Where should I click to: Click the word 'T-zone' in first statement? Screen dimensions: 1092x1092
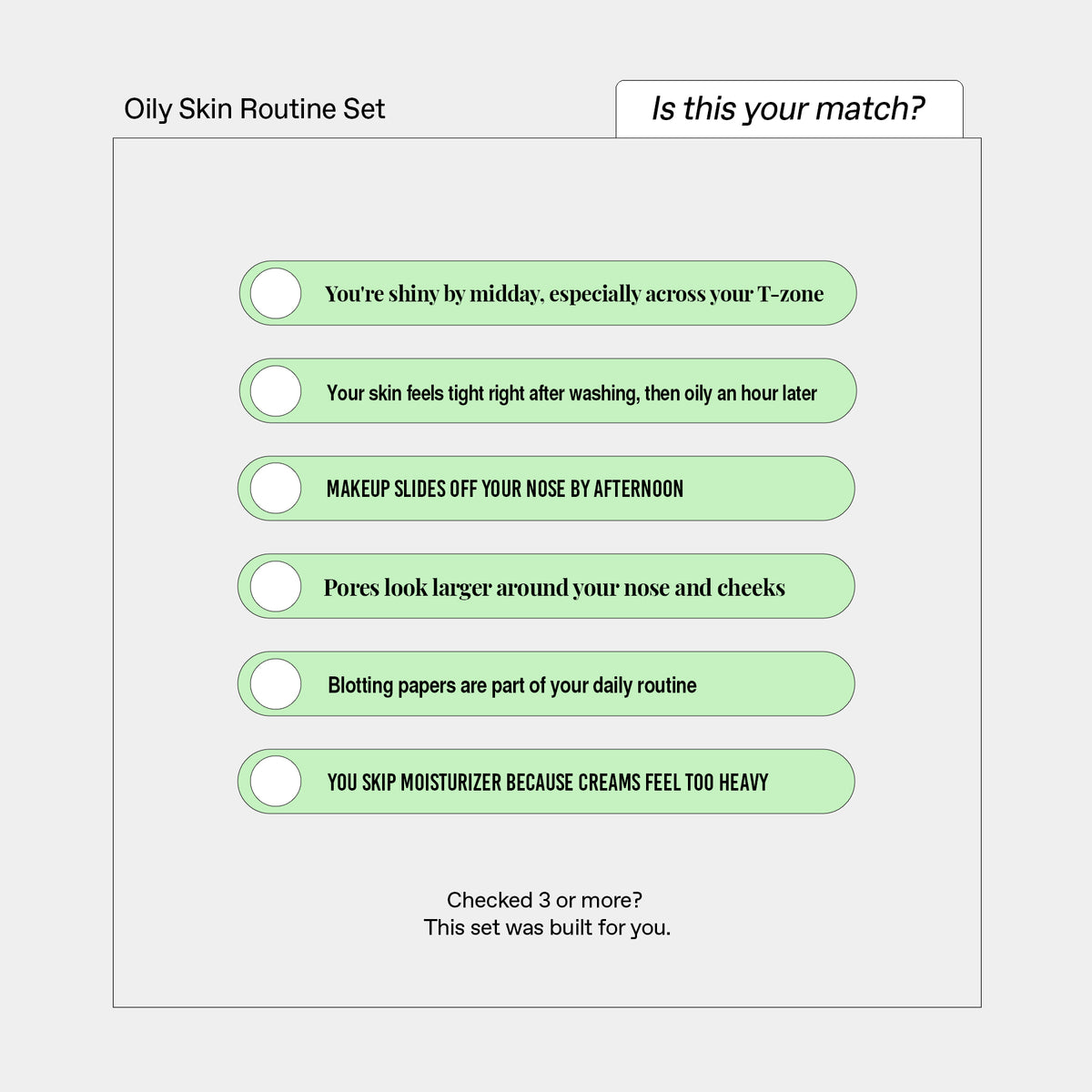pyautogui.click(x=791, y=294)
